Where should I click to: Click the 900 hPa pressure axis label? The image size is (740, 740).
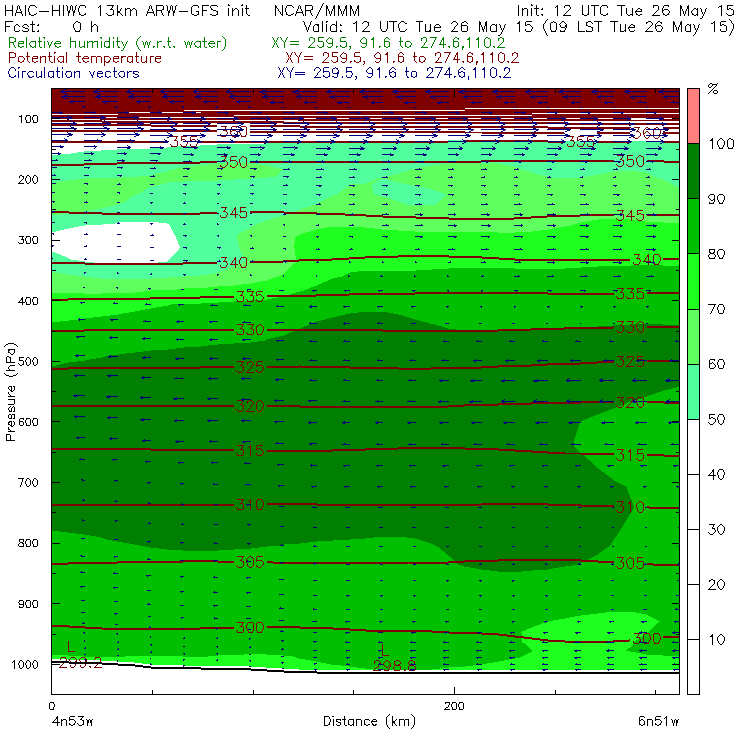click(x=28, y=604)
